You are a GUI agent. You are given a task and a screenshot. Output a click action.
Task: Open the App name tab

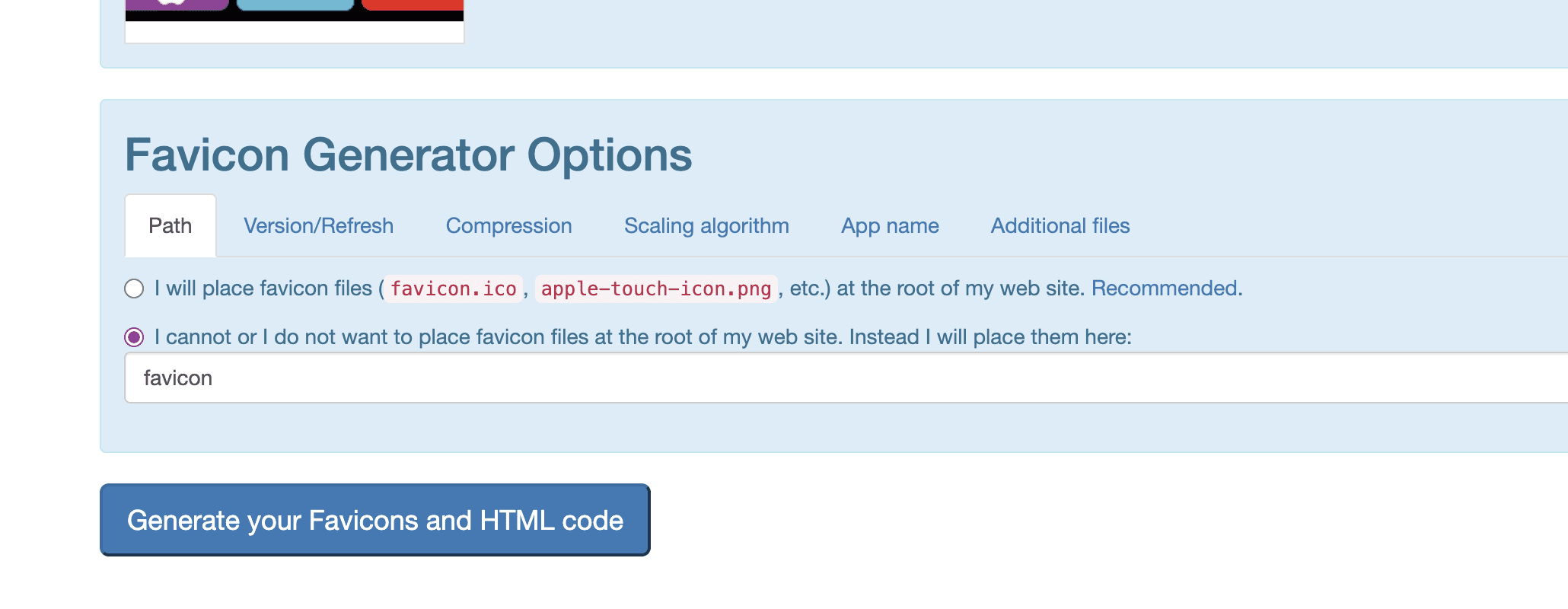pyautogui.click(x=890, y=226)
